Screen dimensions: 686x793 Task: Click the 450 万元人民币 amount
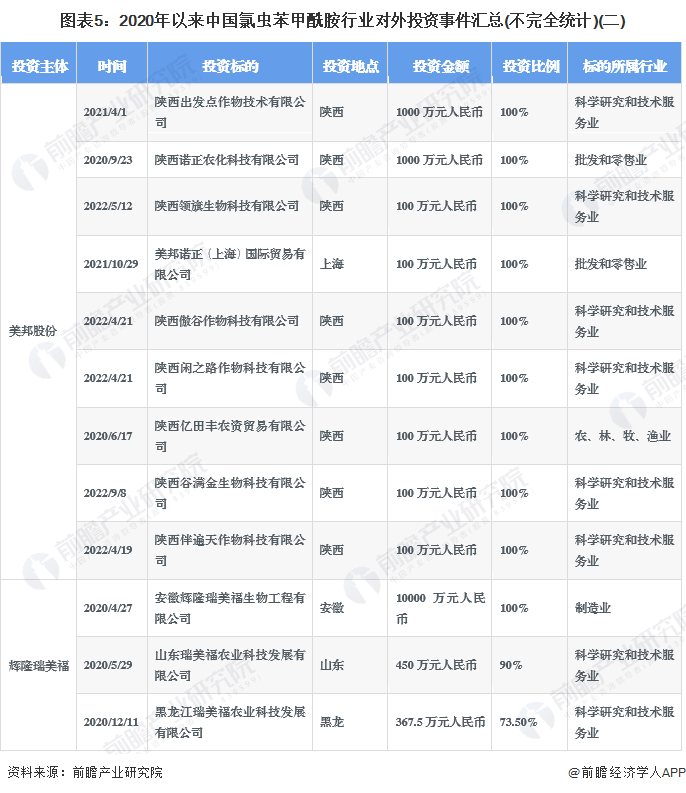click(436, 665)
